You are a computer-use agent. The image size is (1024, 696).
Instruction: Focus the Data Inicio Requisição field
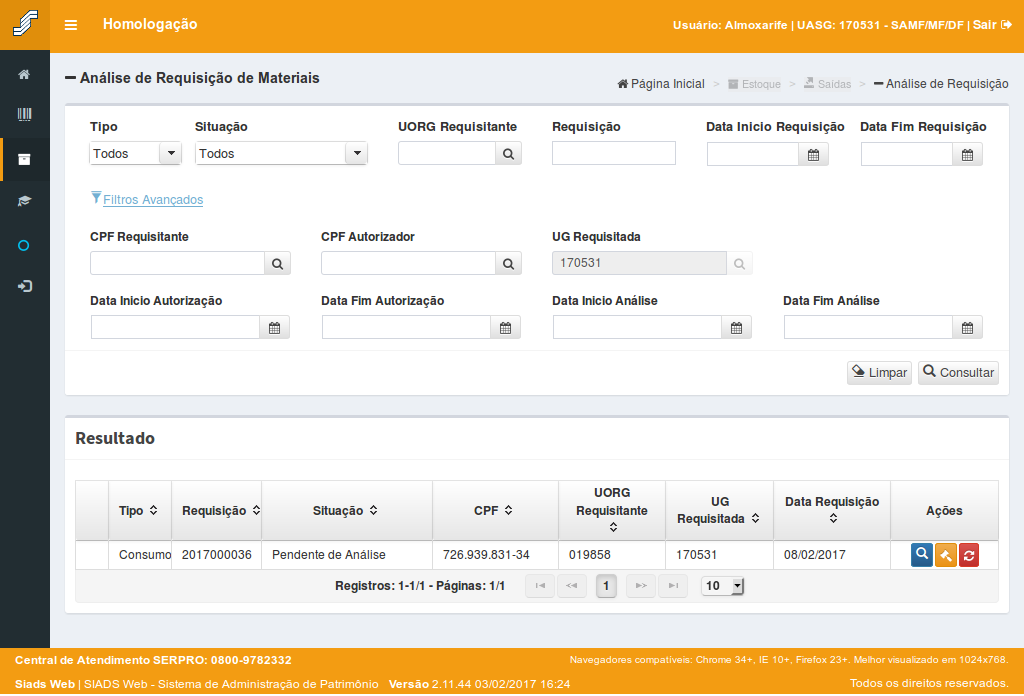753,155
